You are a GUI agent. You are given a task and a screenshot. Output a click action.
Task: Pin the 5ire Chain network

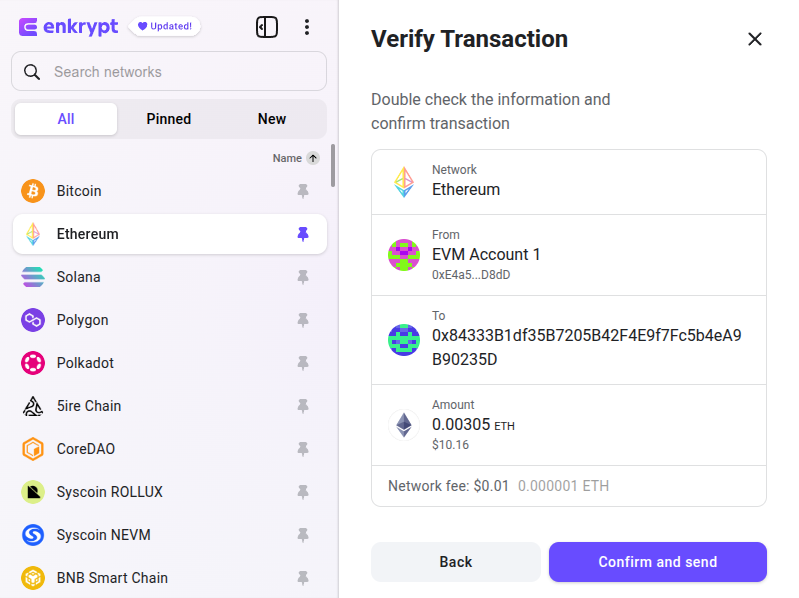click(x=303, y=406)
